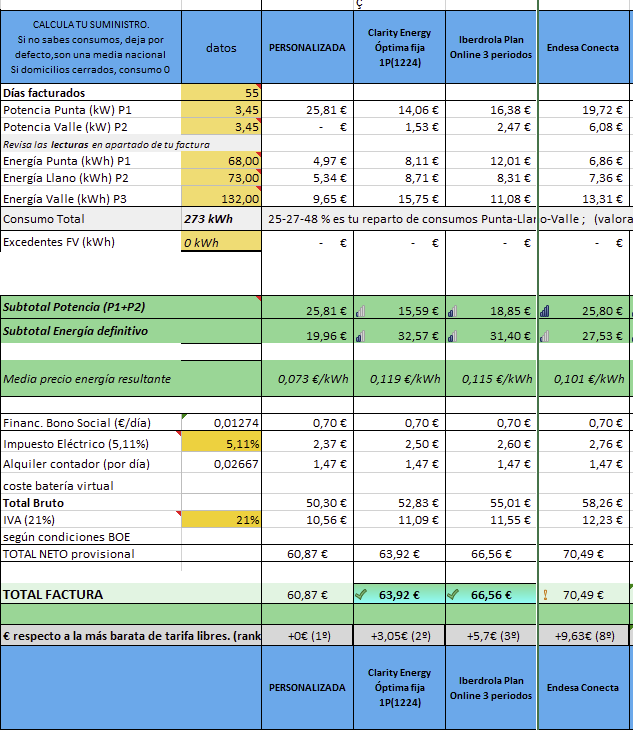Select Energía Valle P3 input 132,00

click(x=221, y=197)
